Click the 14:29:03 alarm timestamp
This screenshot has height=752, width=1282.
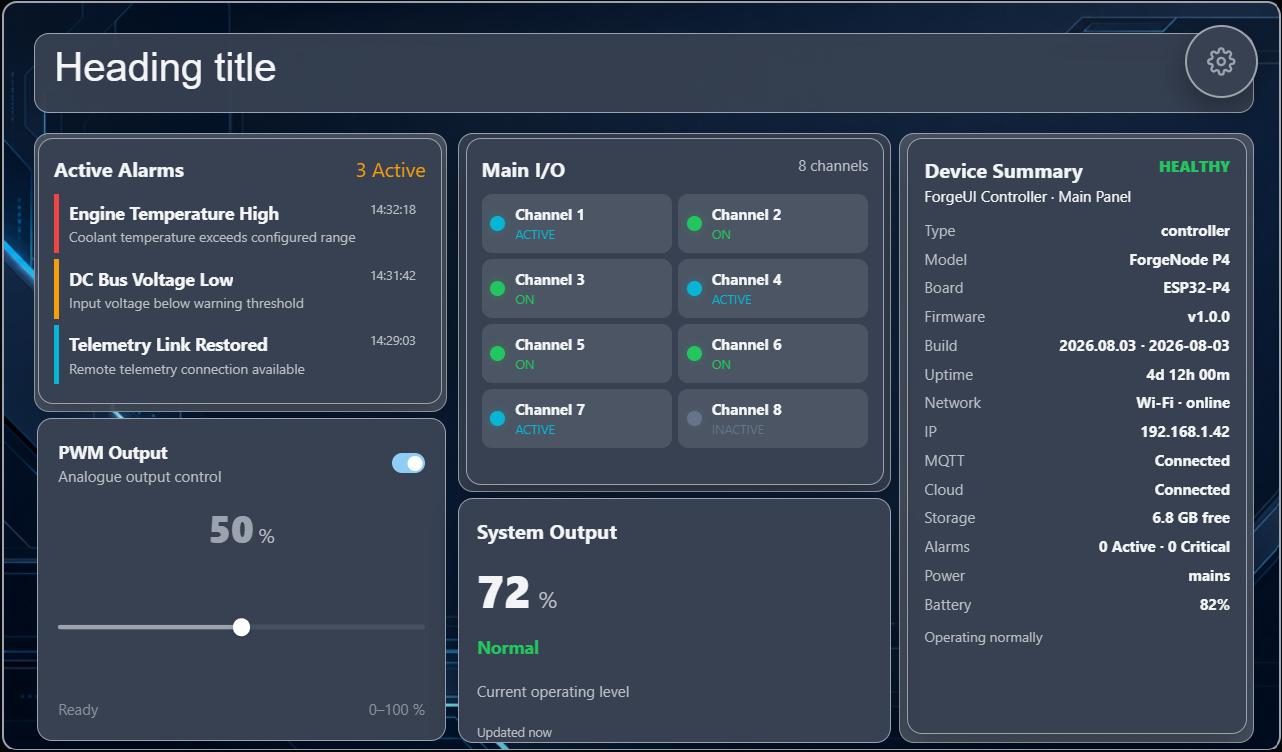tap(393, 341)
